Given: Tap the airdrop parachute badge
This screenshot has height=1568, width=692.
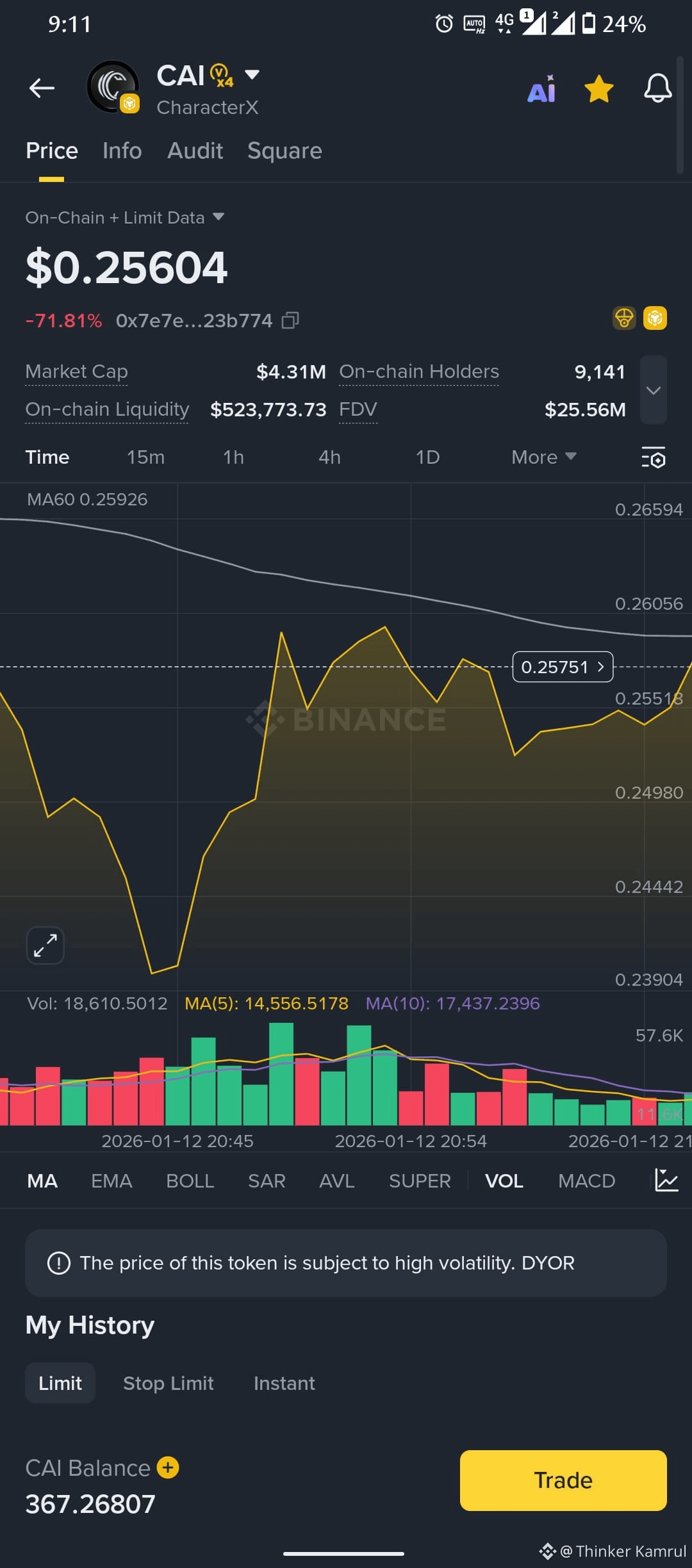Looking at the screenshot, I should pos(624,318).
